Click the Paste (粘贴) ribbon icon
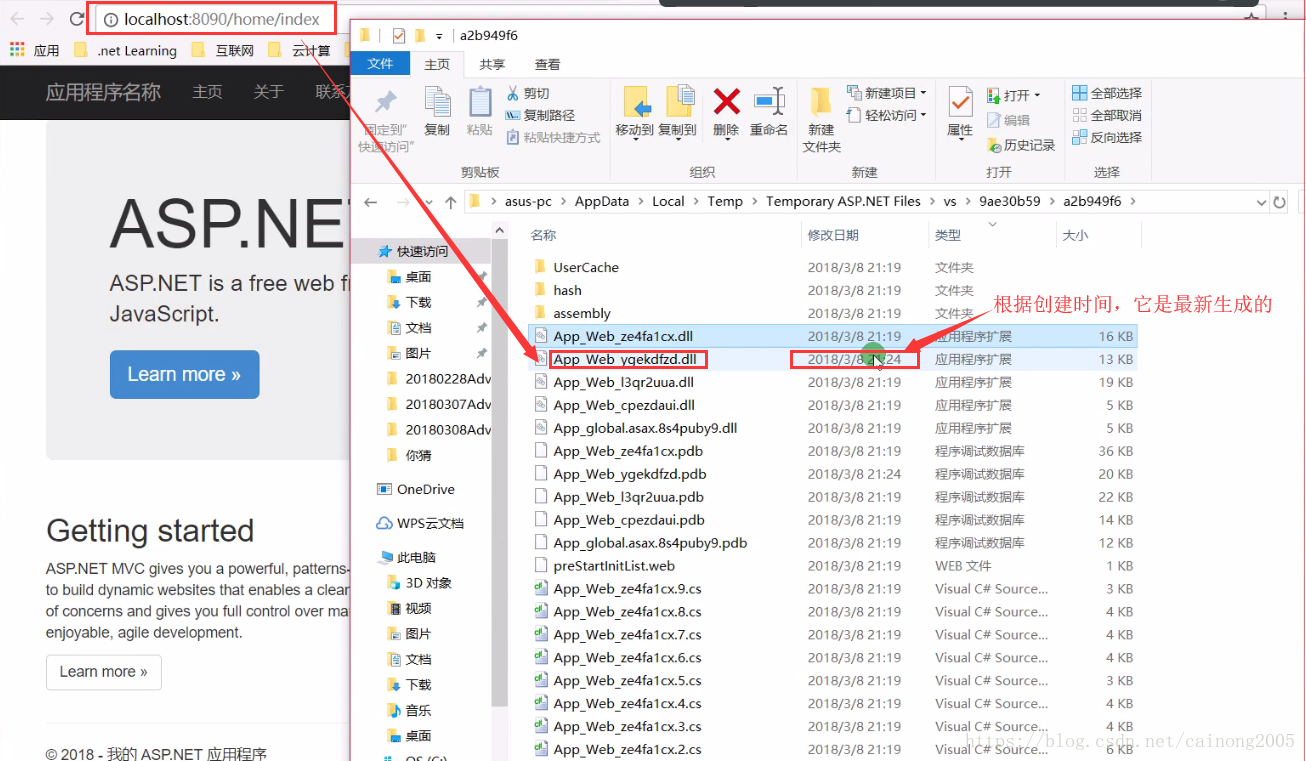The width and height of the screenshot is (1306, 761). [480, 111]
